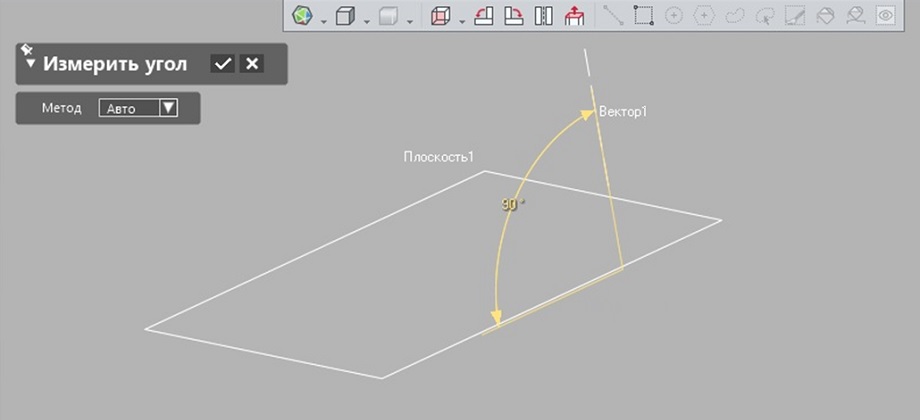Click the gray shaded cube icon

(388, 16)
